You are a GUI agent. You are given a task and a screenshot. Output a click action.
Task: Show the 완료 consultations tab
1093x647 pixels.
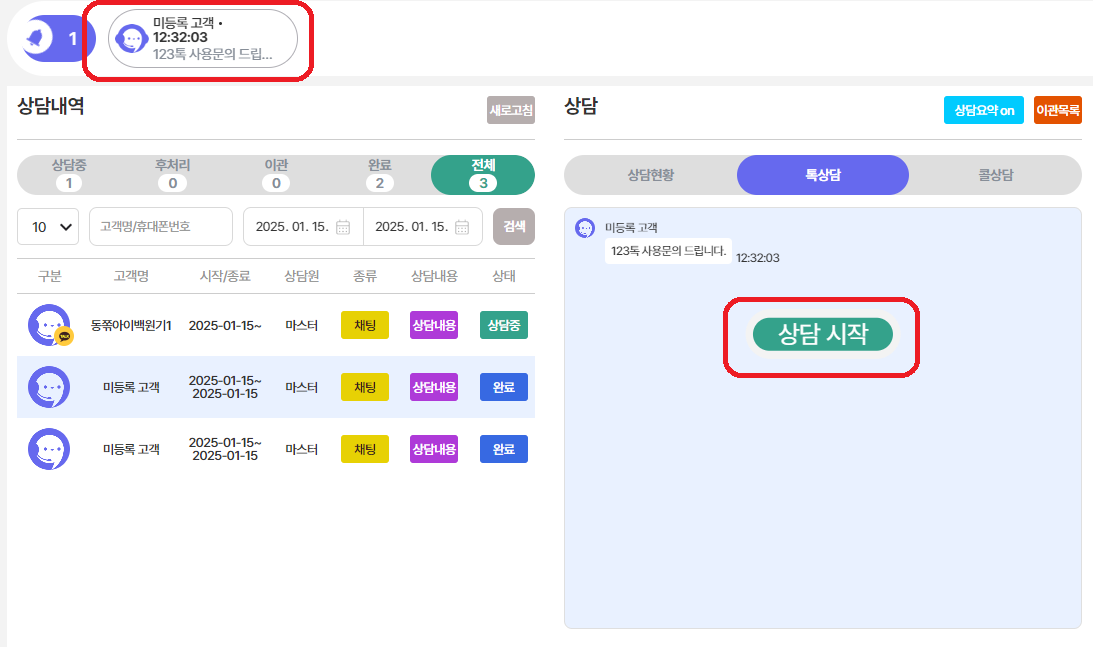tap(379, 174)
